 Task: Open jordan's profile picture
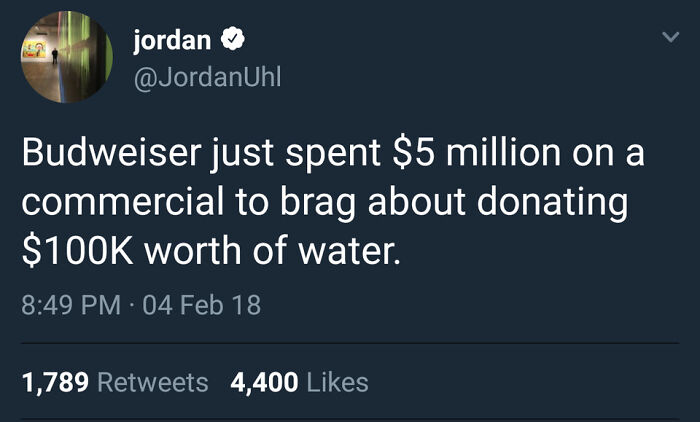point(67,57)
